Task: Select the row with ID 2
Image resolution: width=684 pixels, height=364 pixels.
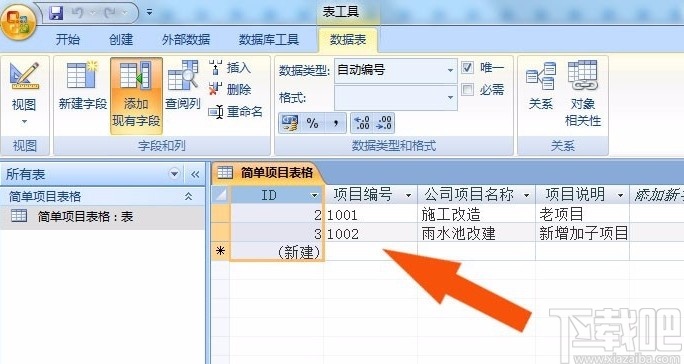Action: pos(221,214)
